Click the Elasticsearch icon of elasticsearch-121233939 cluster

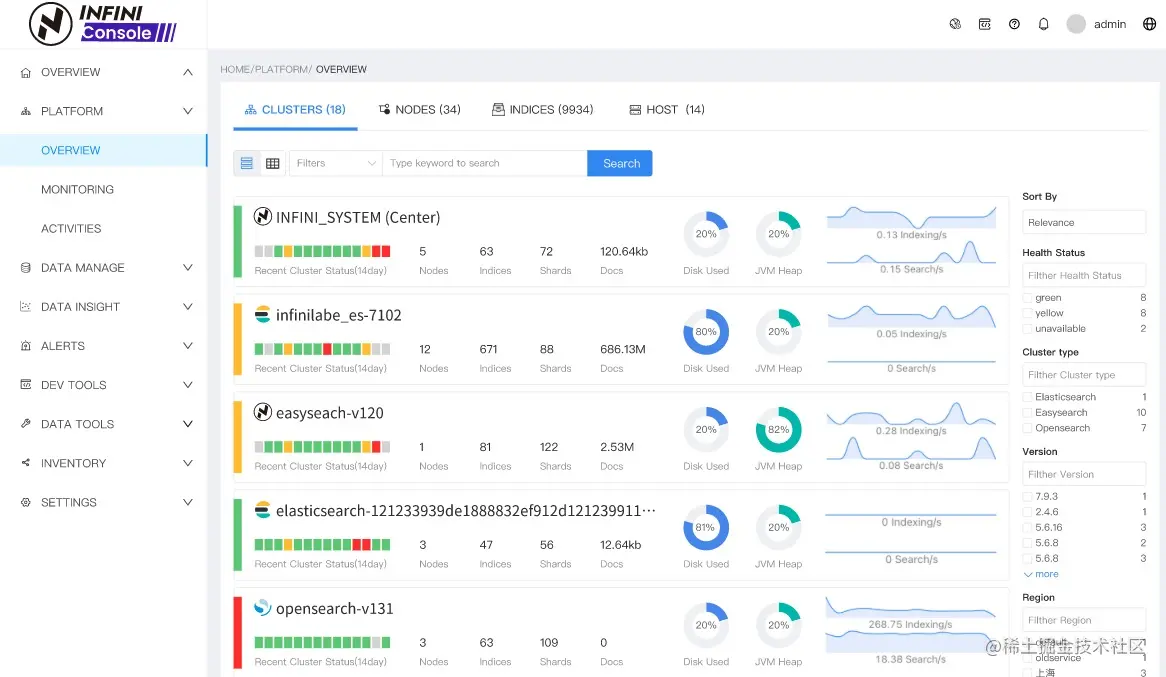click(x=262, y=510)
